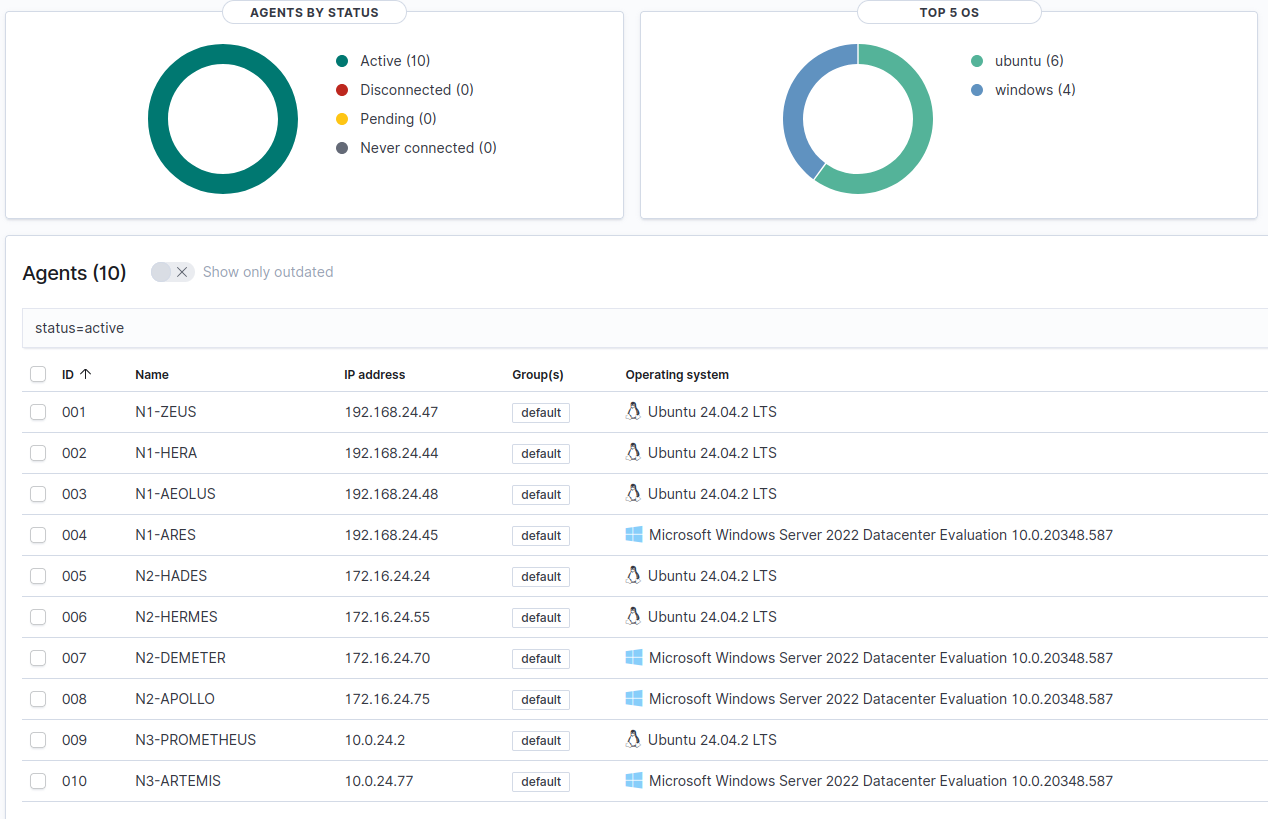Viewport: 1268px width, 819px height.
Task: Sort by Operating system column header
Action: pos(677,375)
